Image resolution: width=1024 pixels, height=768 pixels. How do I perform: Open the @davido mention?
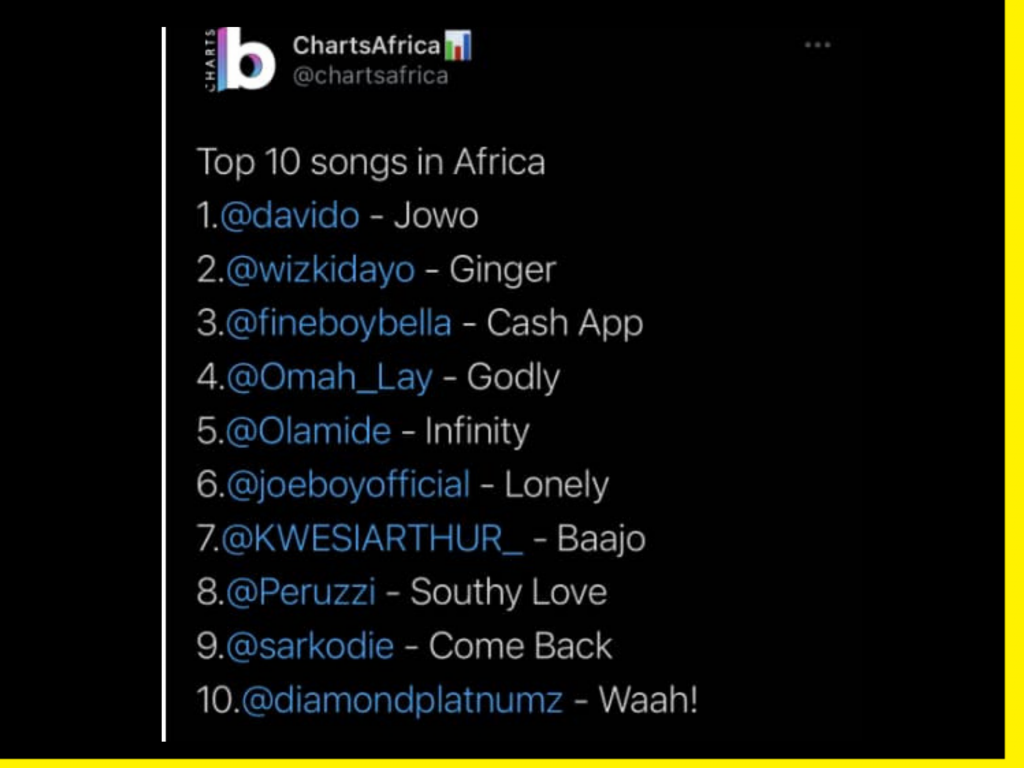pyautogui.click(x=290, y=216)
